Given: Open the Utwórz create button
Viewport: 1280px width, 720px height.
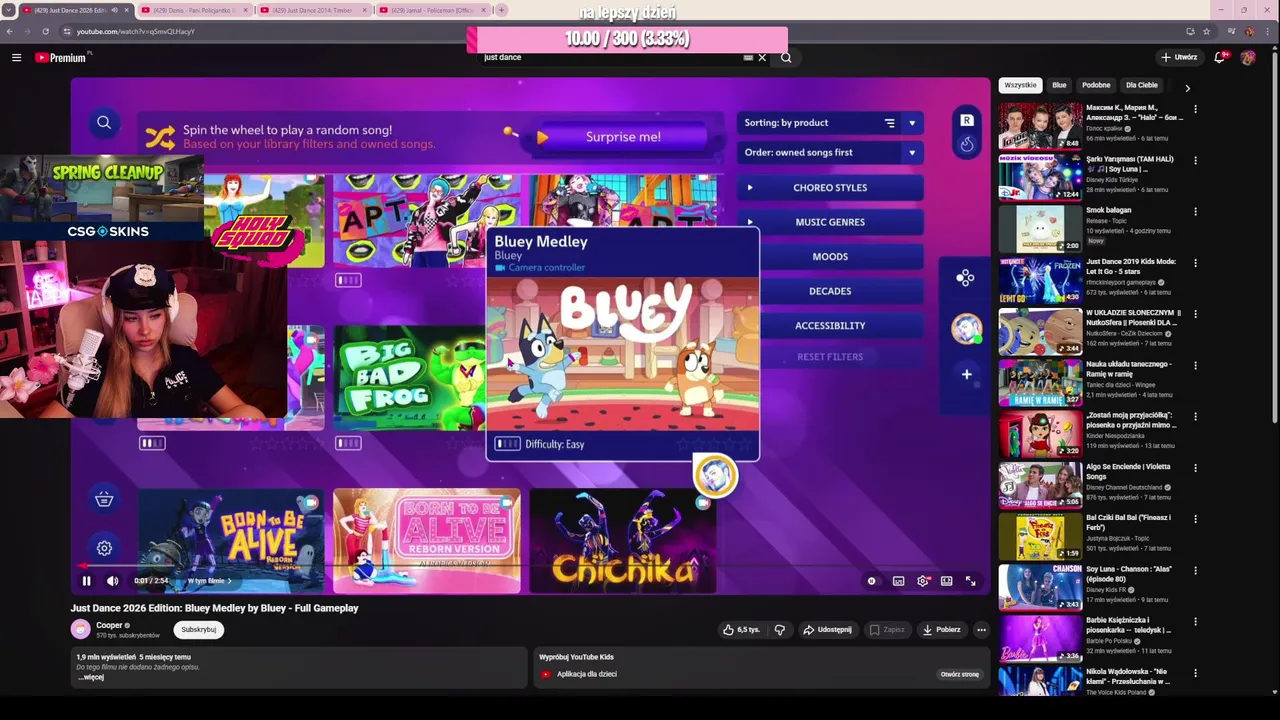Looking at the screenshot, I should (1179, 57).
